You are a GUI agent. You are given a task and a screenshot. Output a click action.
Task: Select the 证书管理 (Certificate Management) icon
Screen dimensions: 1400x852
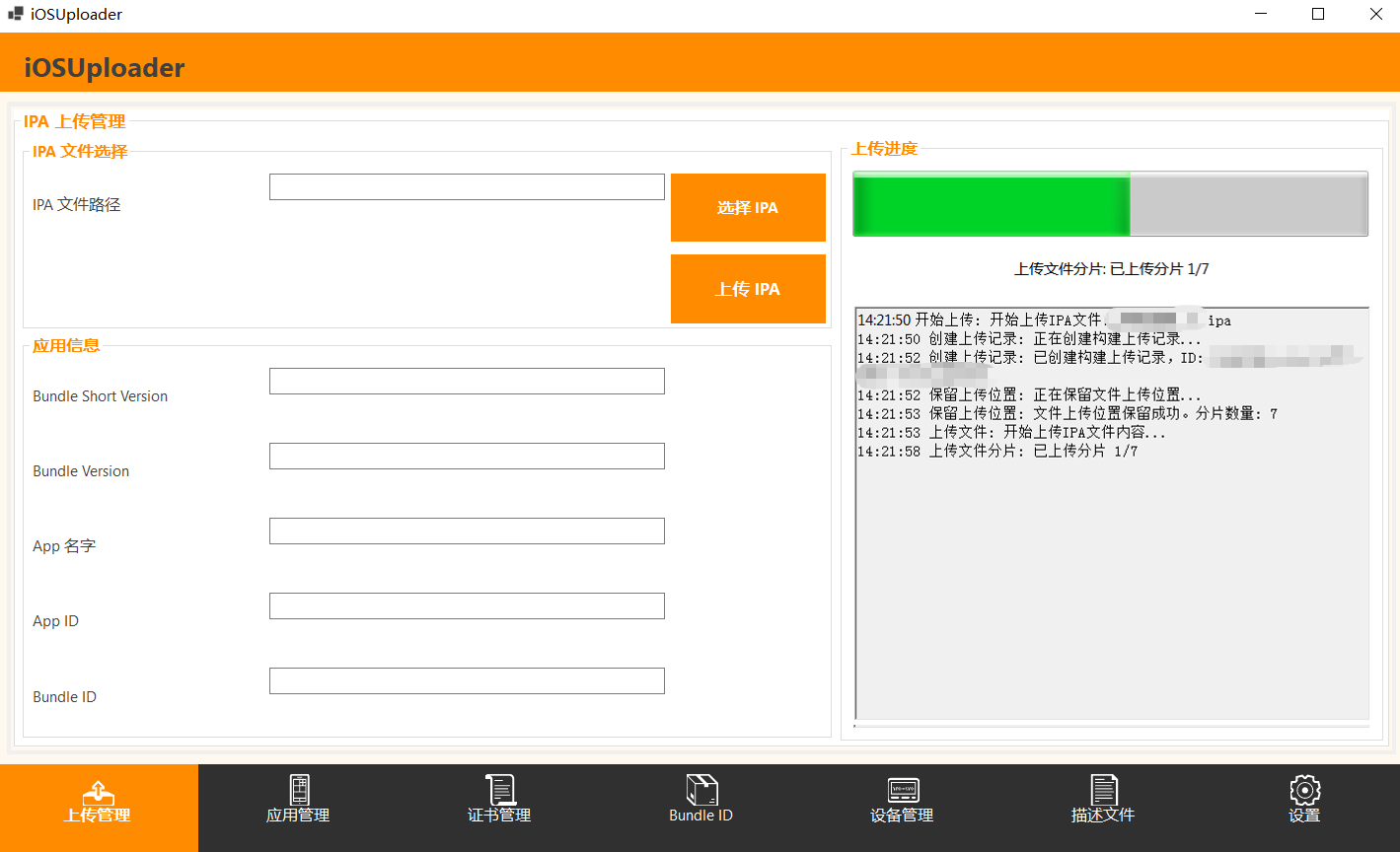[499, 789]
